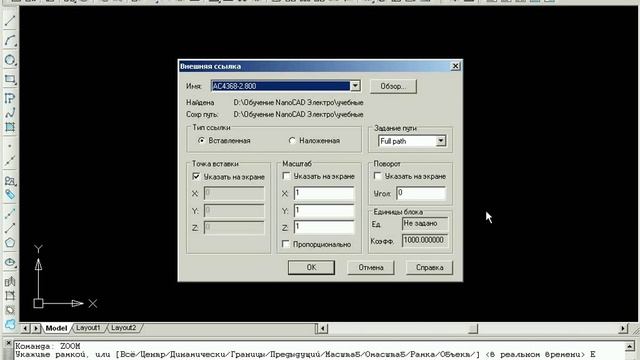Click the frame crop icon in left toolbar
640x360 pixels.
(x=10, y=296)
